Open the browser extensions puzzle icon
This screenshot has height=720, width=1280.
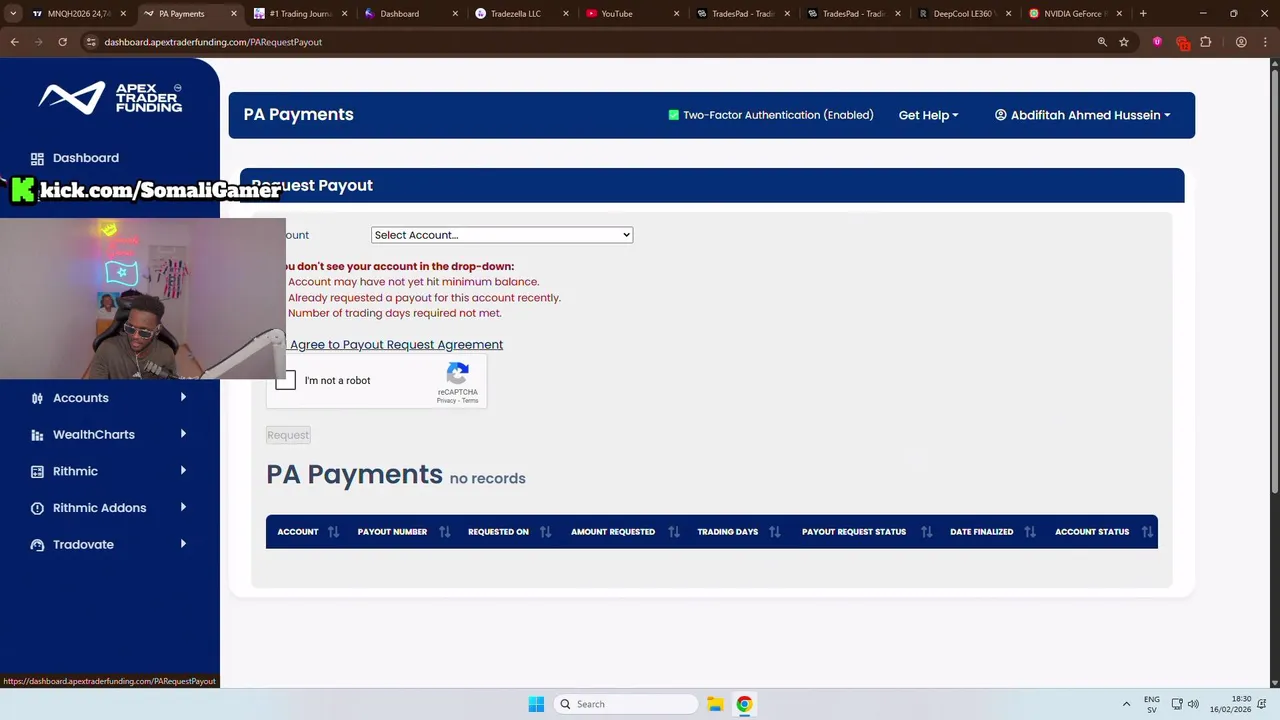[x=1205, y=42]
